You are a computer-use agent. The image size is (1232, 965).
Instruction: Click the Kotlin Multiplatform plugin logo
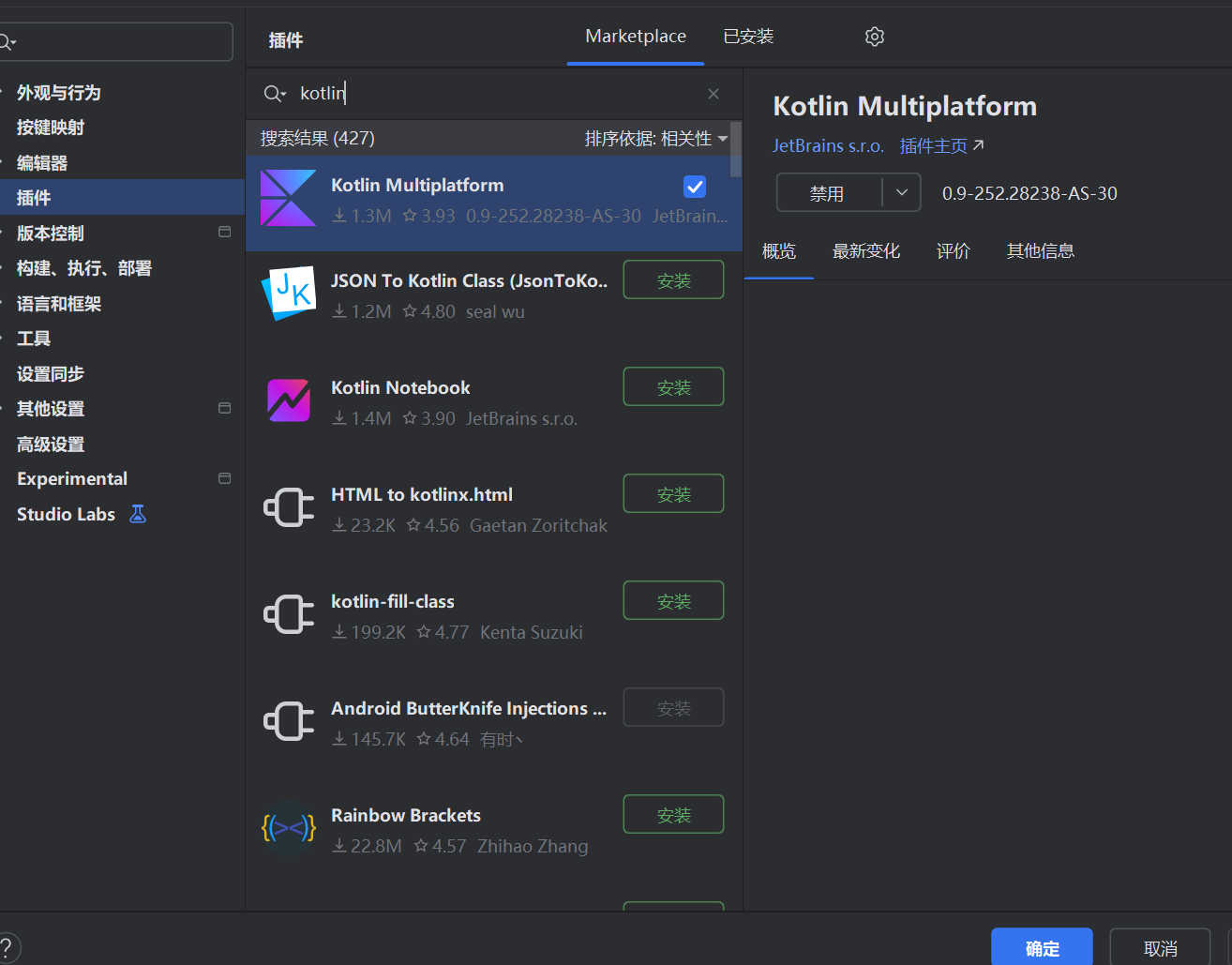pos(288,198)
